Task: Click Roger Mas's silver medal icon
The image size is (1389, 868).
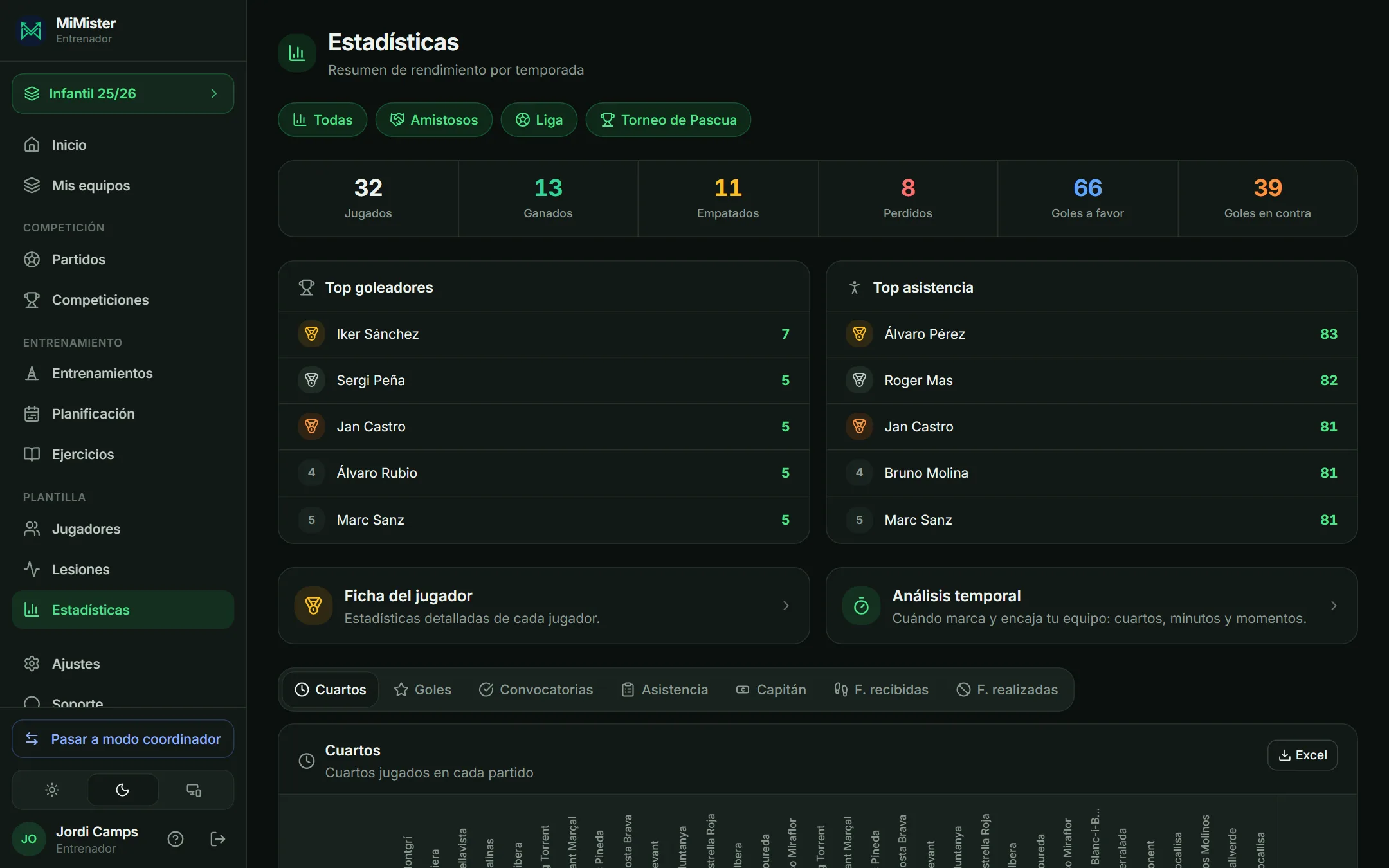Action: [860, 380]
